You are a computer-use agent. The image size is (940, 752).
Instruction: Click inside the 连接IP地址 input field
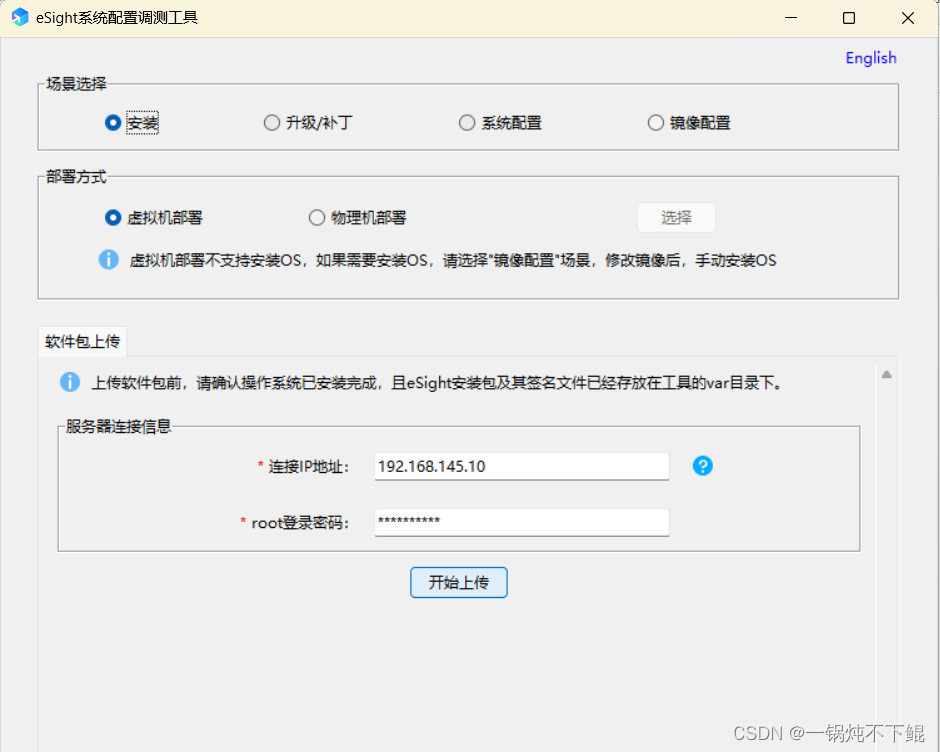click(520, 466)
